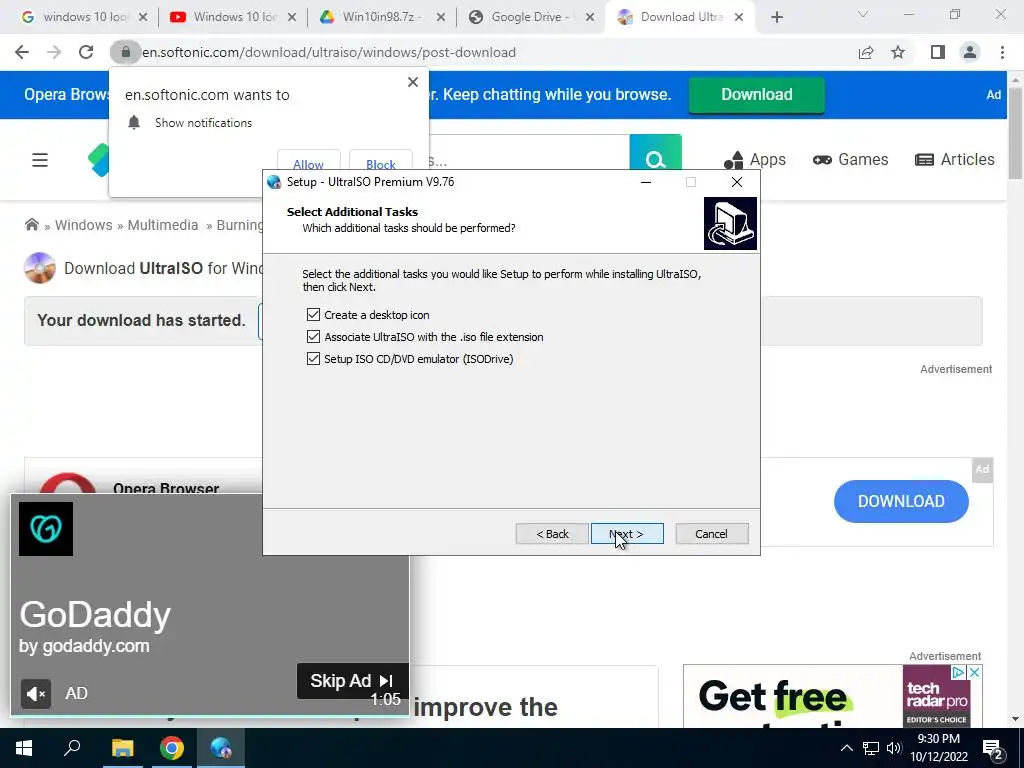The image size is (1024, 768).
Task: Click the blue DOWNLOAD ad button
Action: point(901,501)
